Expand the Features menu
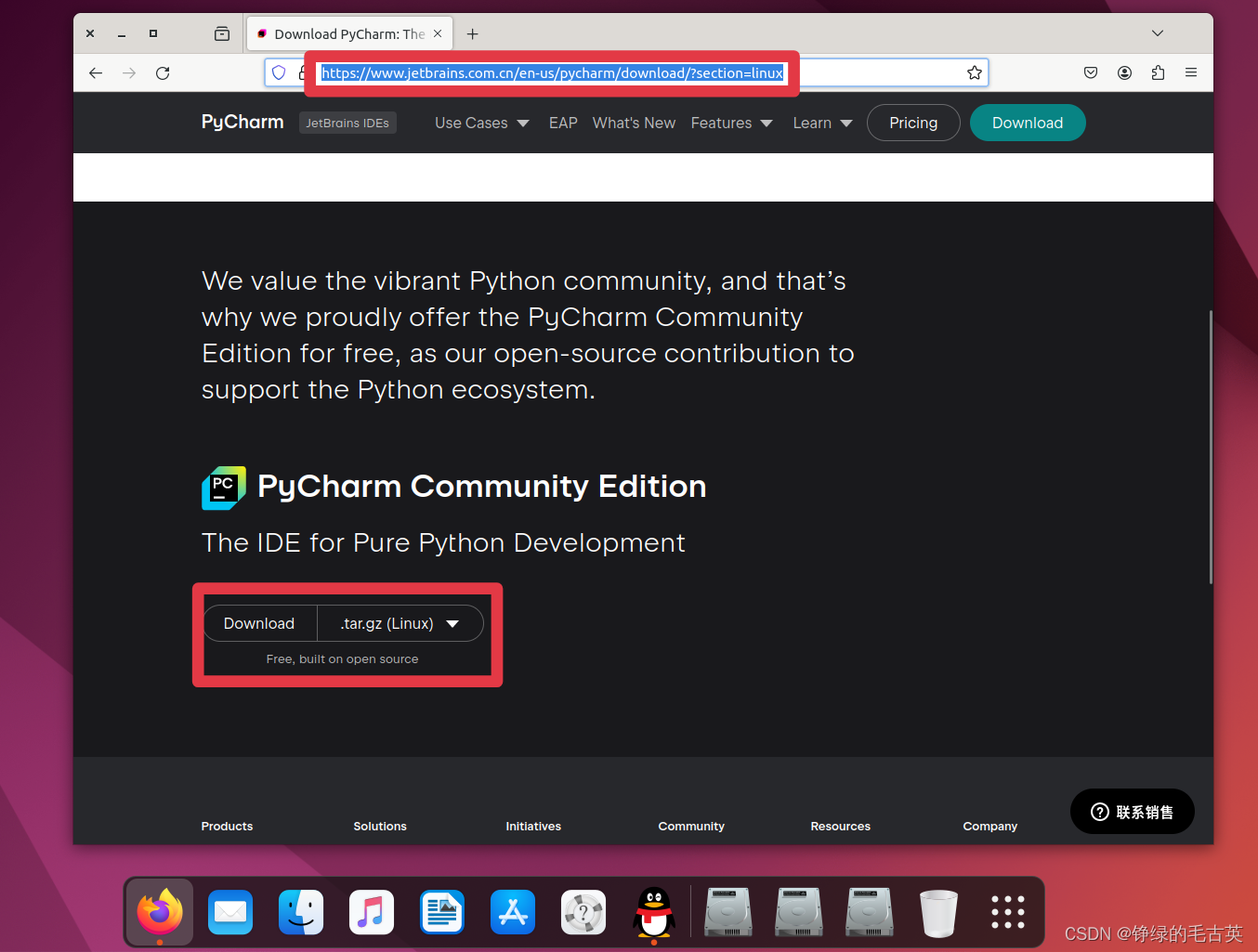This screenshot has width=1258, height=952. click(x=732, y=123)
